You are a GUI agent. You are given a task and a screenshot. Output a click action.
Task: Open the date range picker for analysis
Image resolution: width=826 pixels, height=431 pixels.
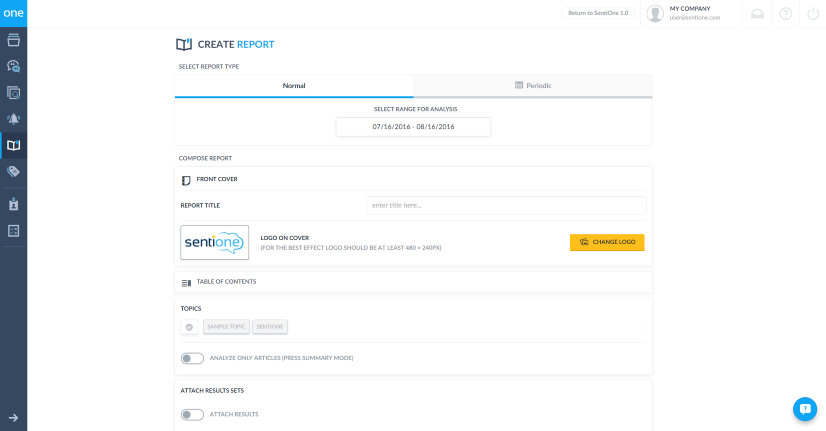pos(413,127)
